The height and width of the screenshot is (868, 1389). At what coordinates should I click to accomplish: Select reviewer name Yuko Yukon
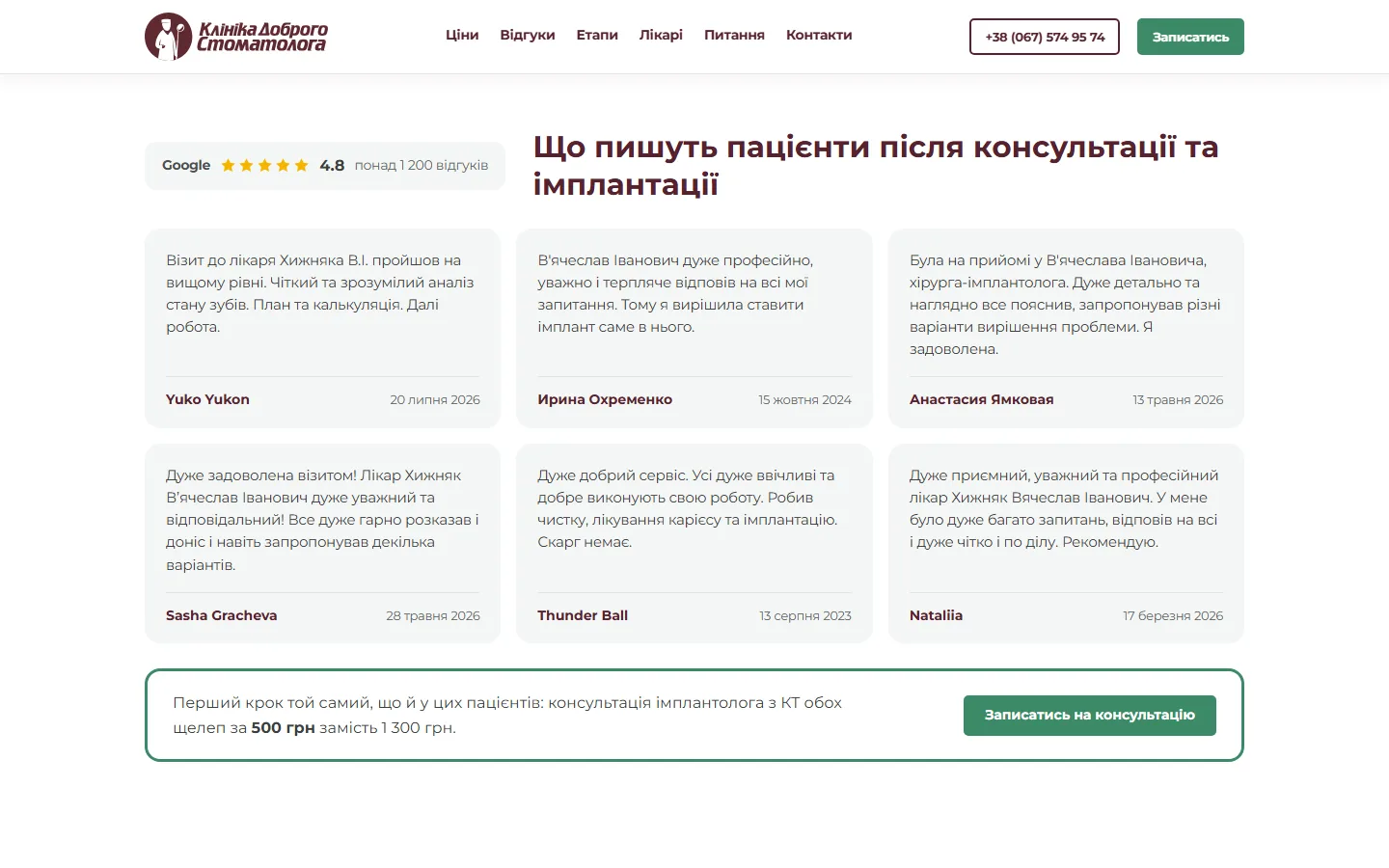[207, 399]
